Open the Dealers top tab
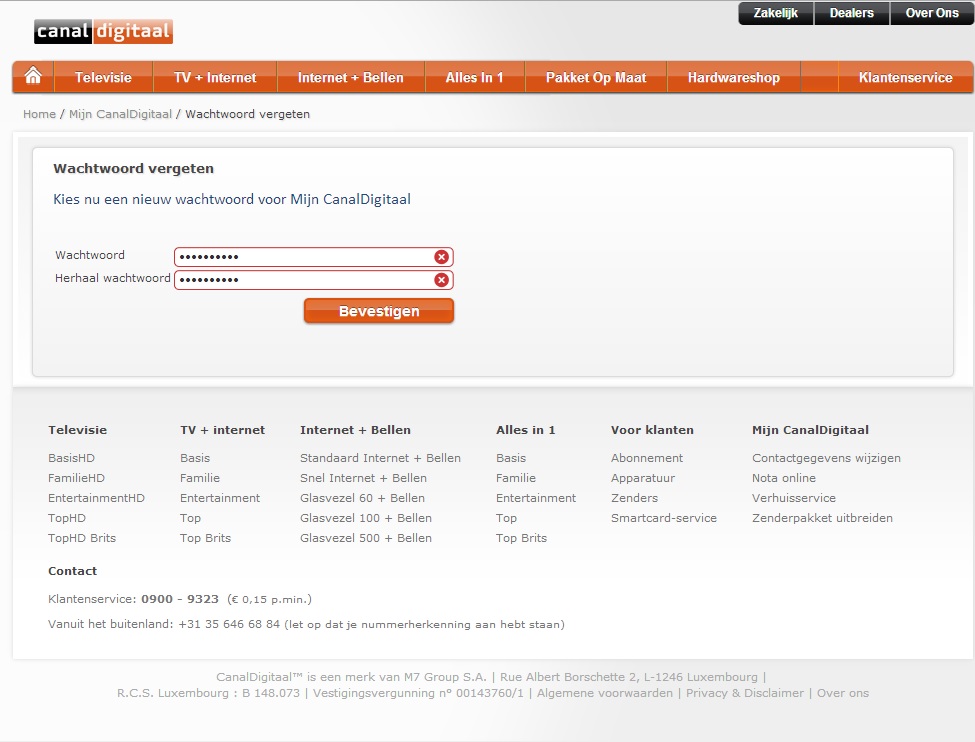This screenshot has height=742, width=975. click(851, 13)
